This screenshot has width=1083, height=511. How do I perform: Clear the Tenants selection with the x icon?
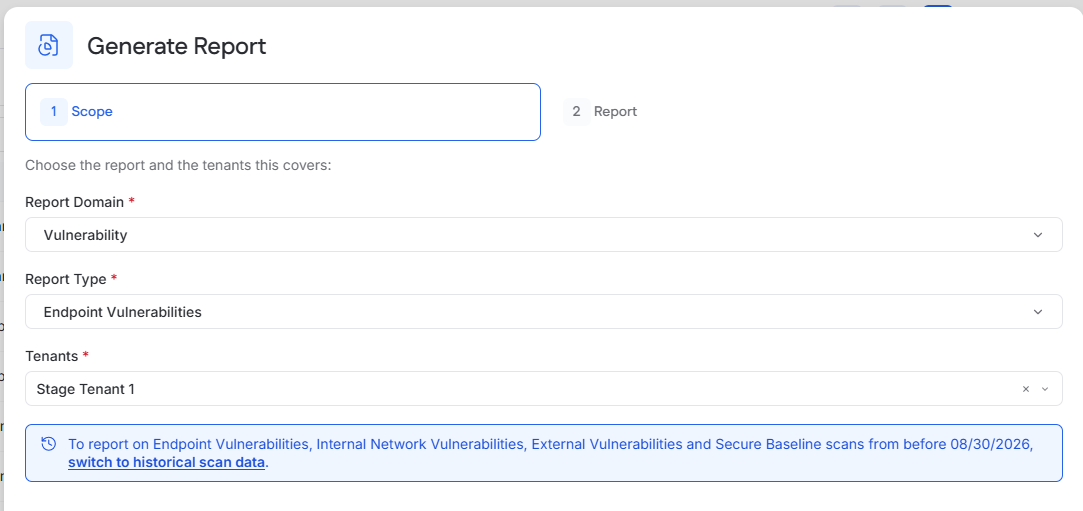pyautogui.click(x=1026, y=389)
